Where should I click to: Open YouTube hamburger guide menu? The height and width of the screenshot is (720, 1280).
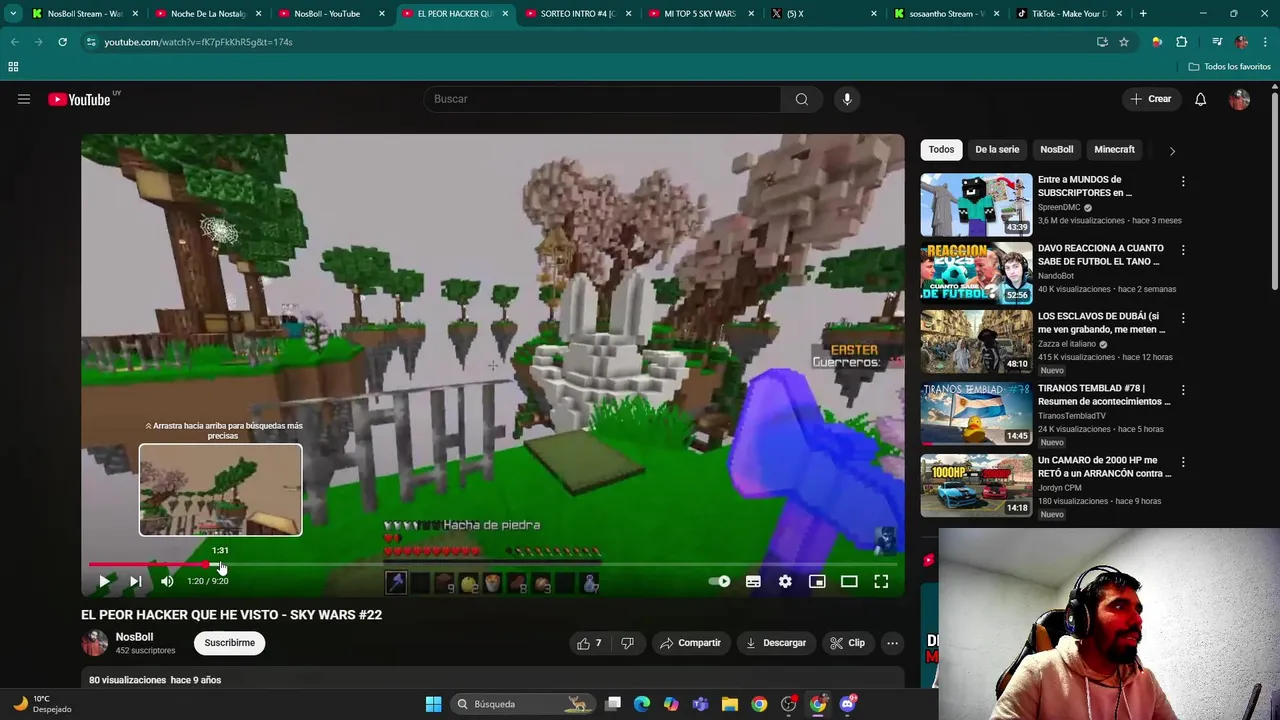24,99
